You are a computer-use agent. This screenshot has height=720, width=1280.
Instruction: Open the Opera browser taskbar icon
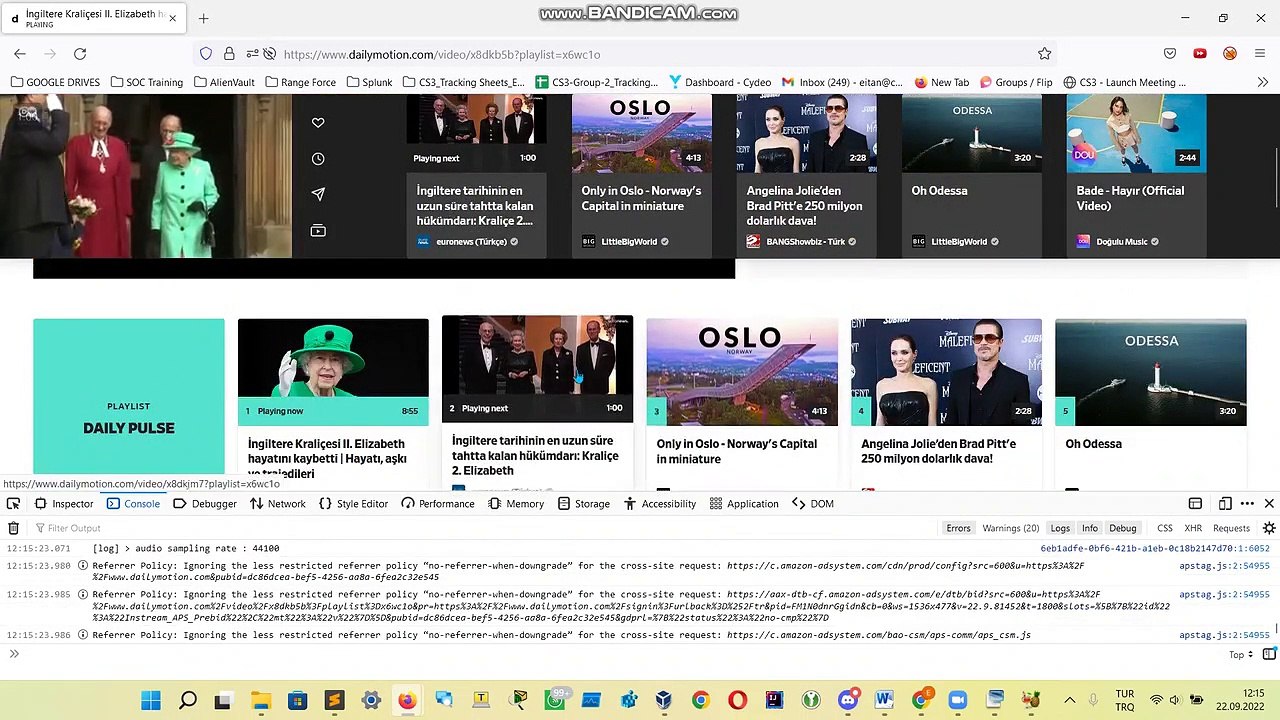tap(737, 700)
